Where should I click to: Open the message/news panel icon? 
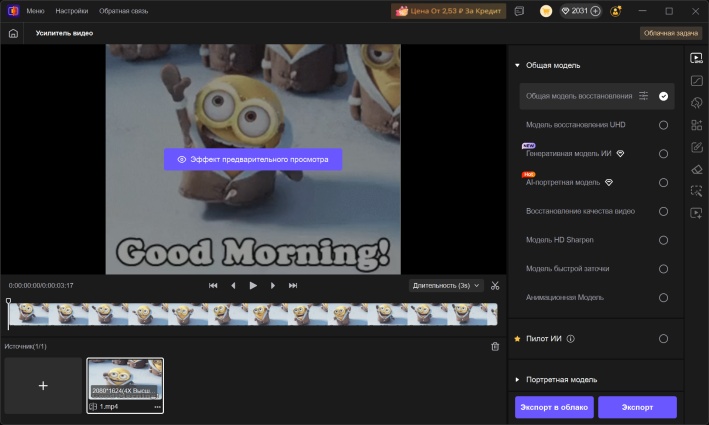[519, 11]
